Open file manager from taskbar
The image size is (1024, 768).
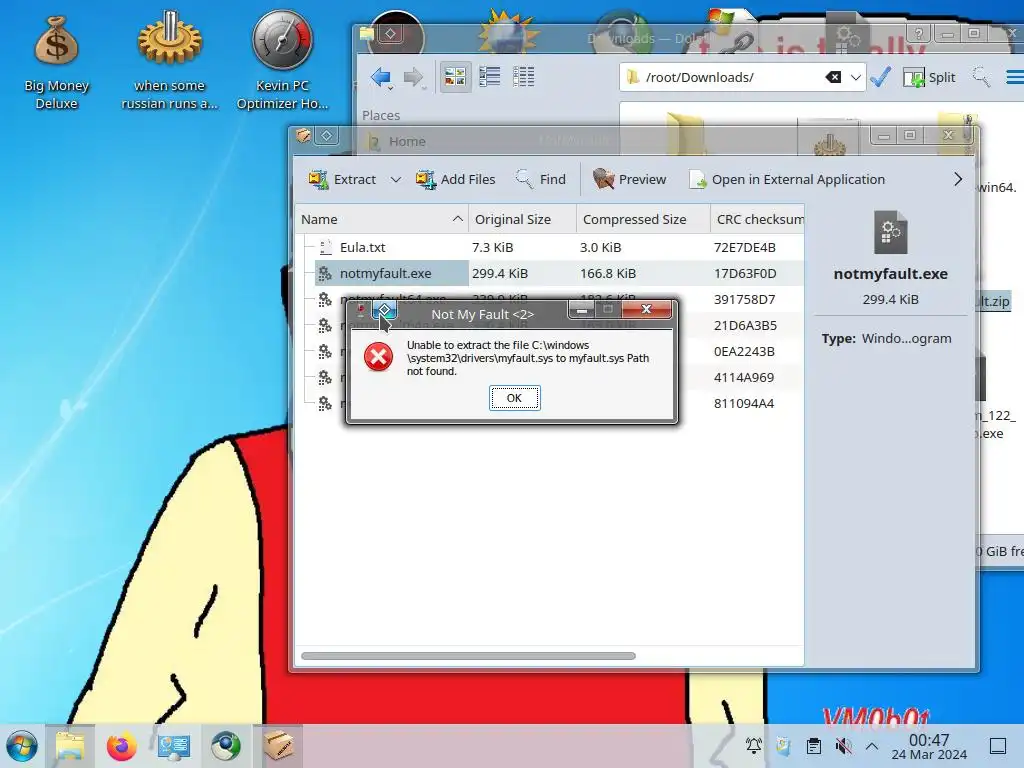pyautogui.click(x=70, y=746)
